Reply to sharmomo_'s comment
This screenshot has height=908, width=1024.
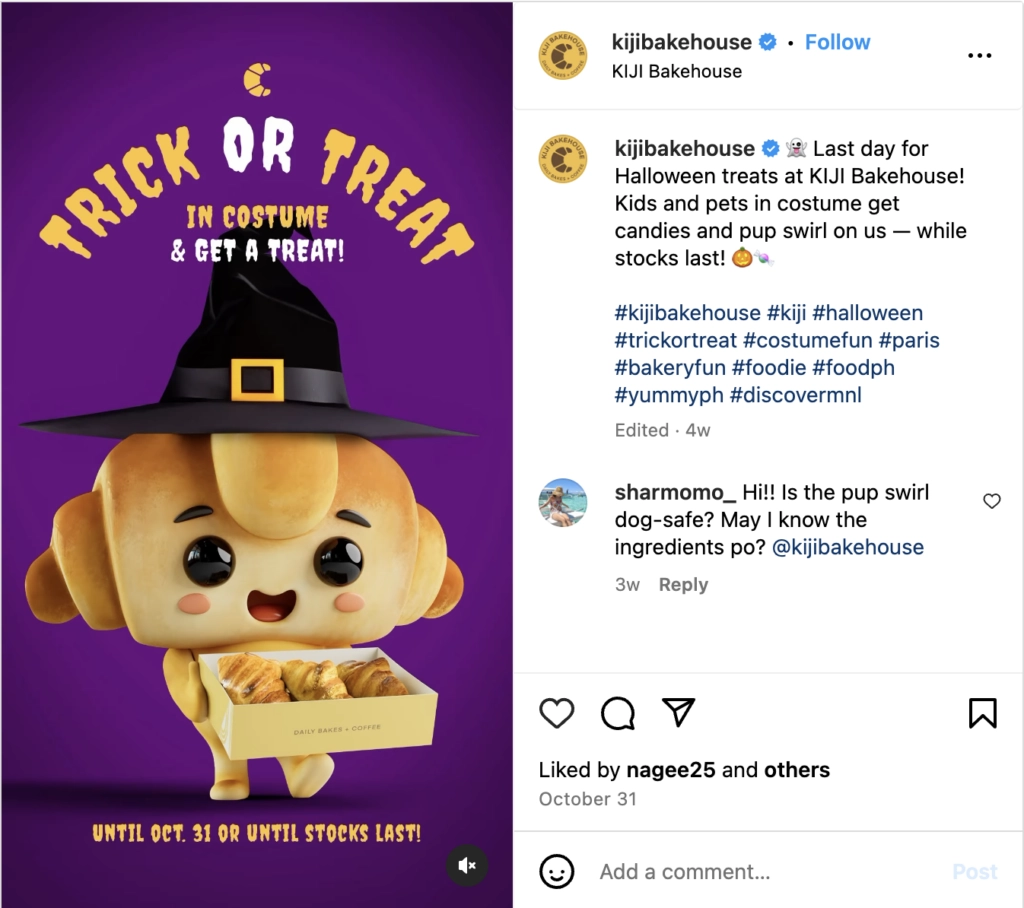[x=683, y=585]
